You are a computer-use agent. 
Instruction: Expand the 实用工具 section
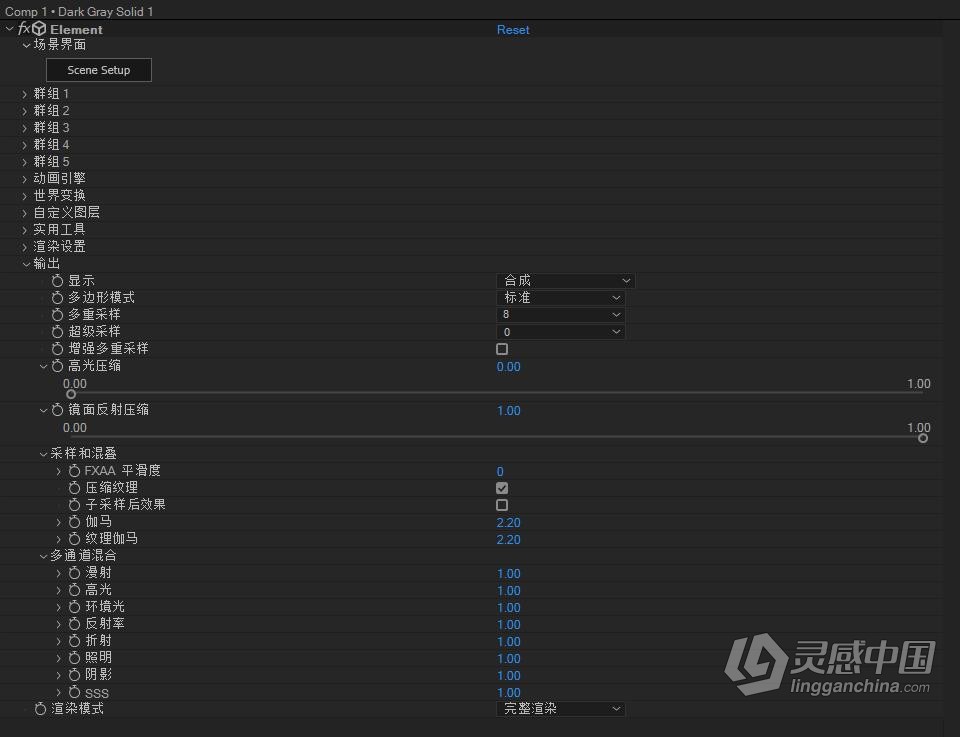(24, 230)
